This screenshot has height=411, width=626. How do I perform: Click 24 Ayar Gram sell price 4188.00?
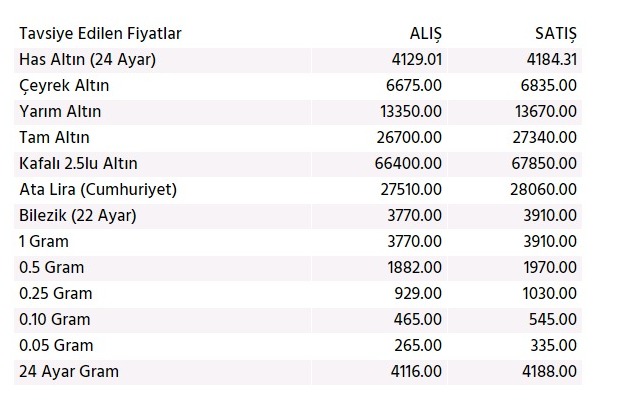coord(549,371)
